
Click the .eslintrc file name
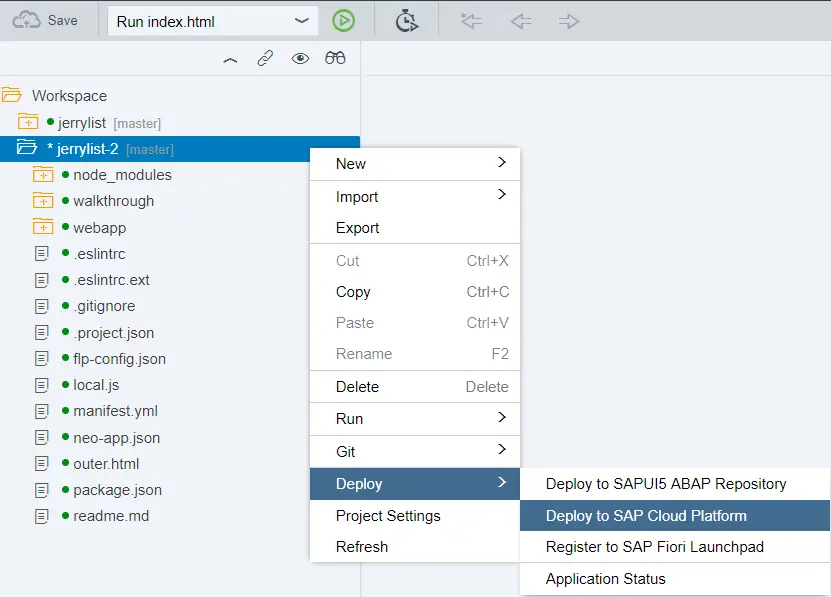(100, 254)
